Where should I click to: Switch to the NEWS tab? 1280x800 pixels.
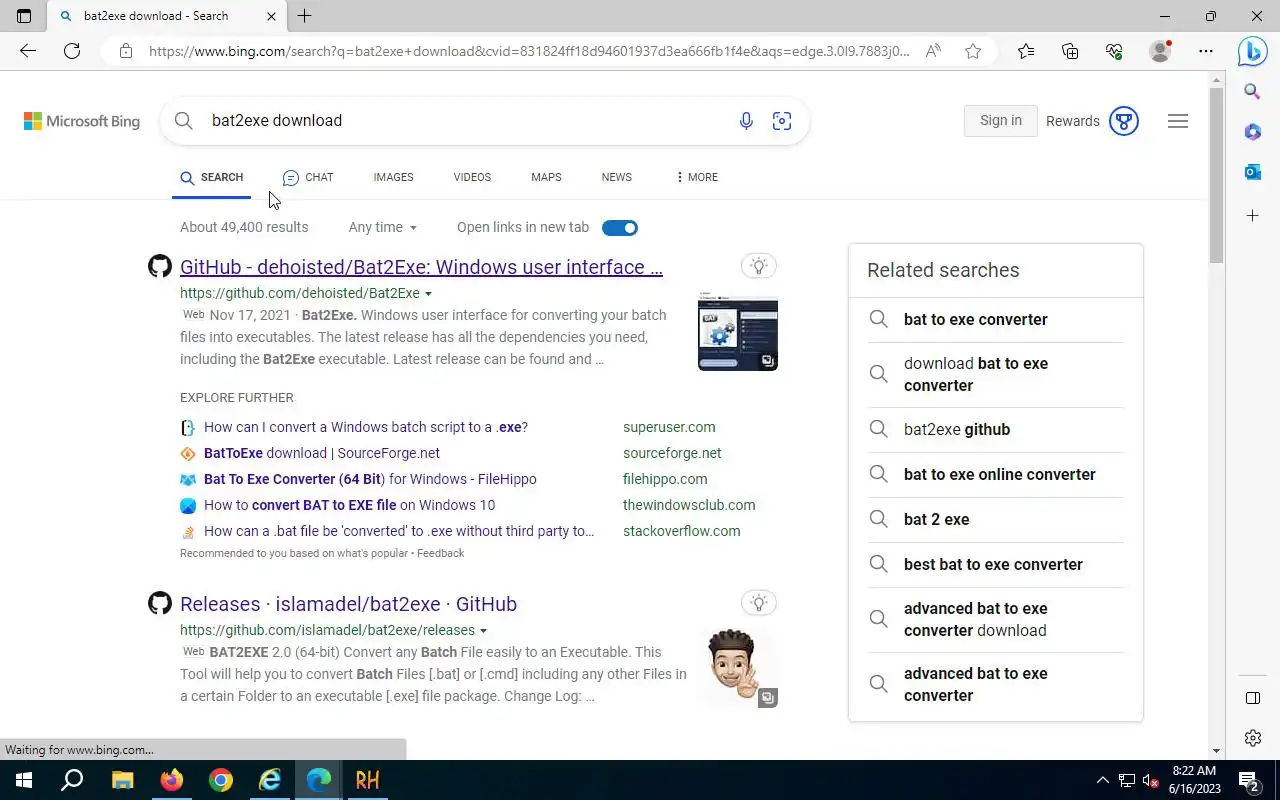(617, 177)
